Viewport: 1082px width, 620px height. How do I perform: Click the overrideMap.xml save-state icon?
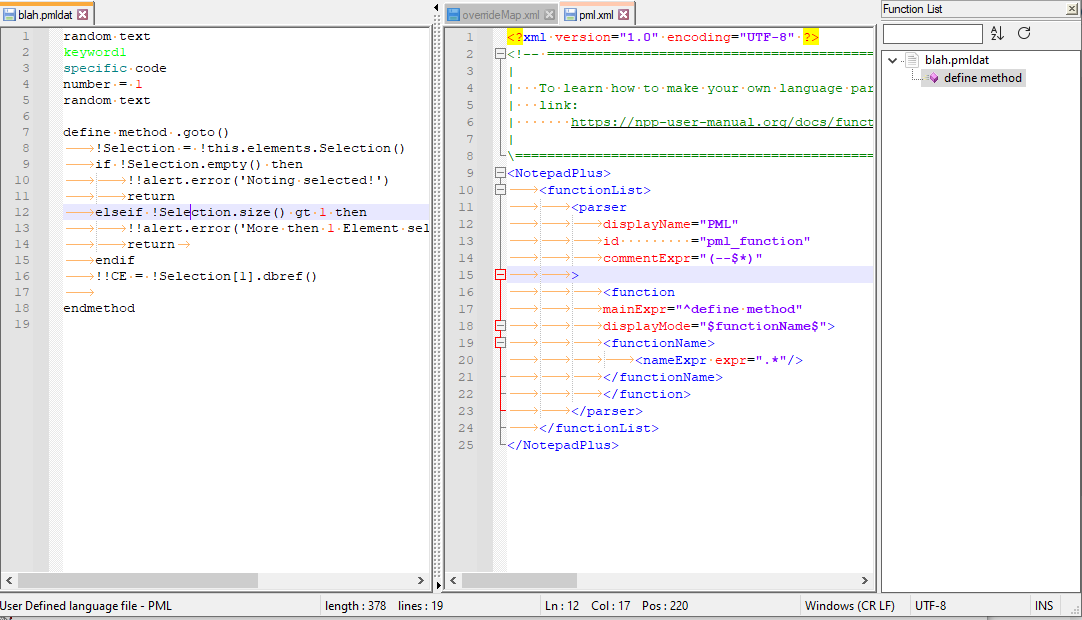pyautogui.click(x=453, y=14)
